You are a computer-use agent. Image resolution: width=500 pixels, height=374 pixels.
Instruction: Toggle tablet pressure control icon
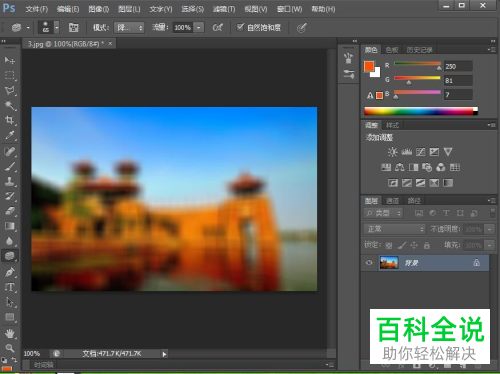pos(302,28)
